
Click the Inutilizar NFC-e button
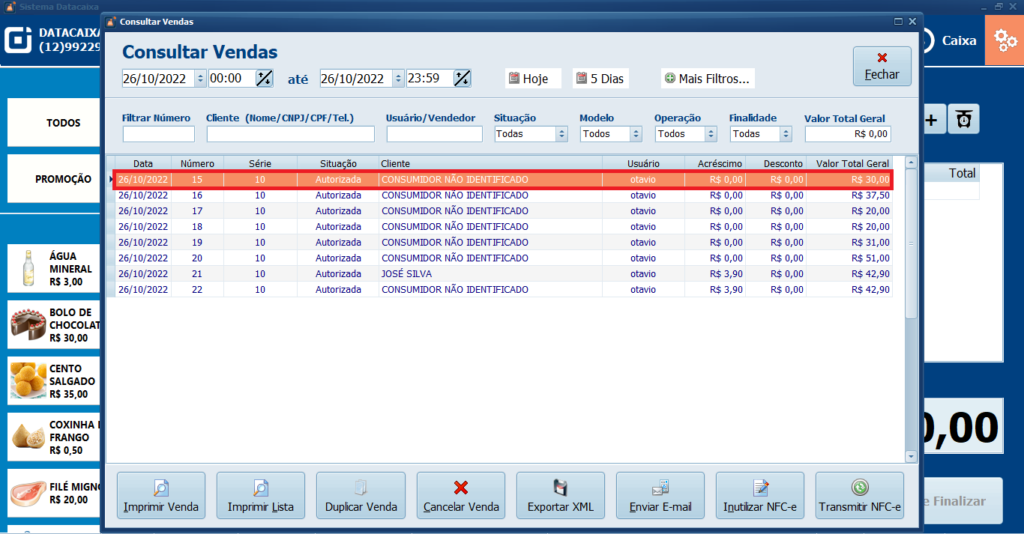point(760,495)
